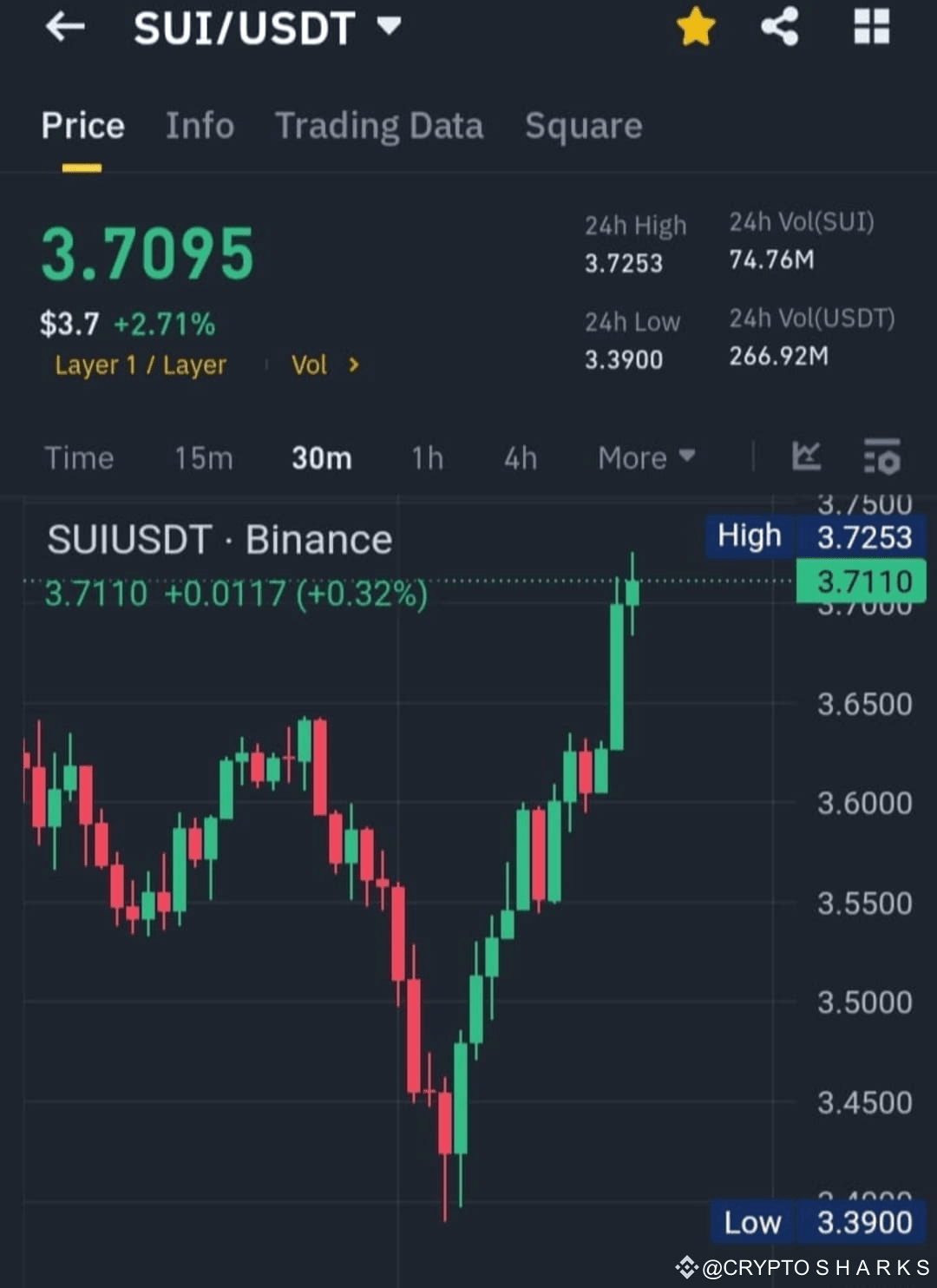Select the 15m candle interval
This screenshot has width=937, height=1288.
tap(204, 457)
